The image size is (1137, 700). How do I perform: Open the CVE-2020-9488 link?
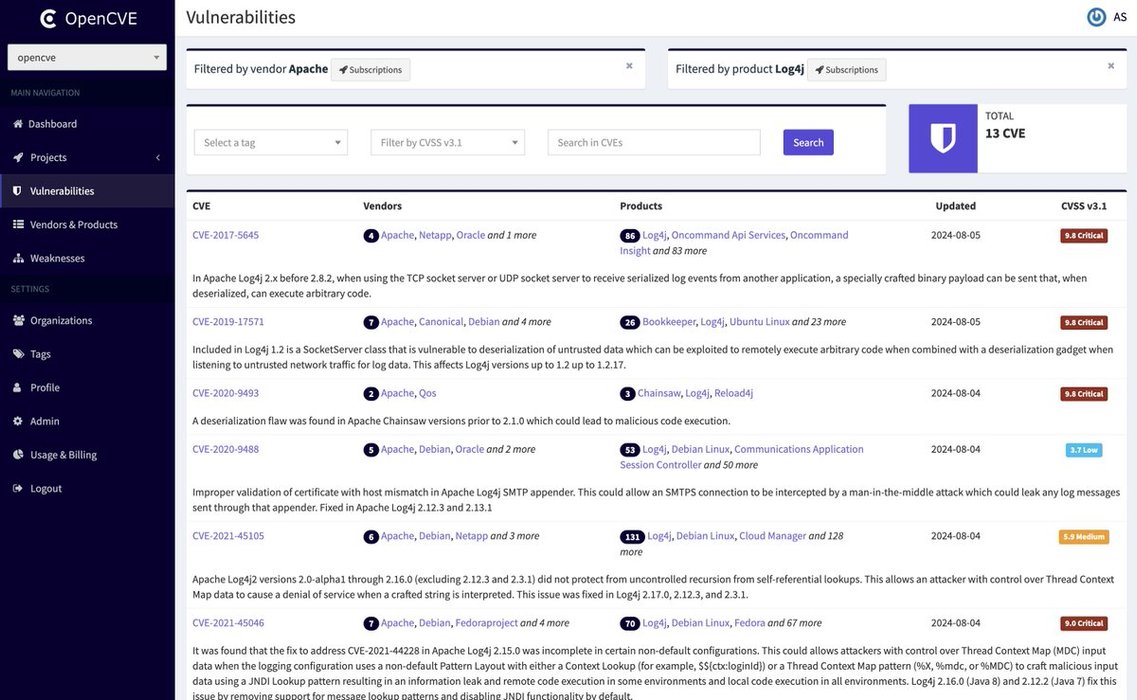[x=226, y=449]
